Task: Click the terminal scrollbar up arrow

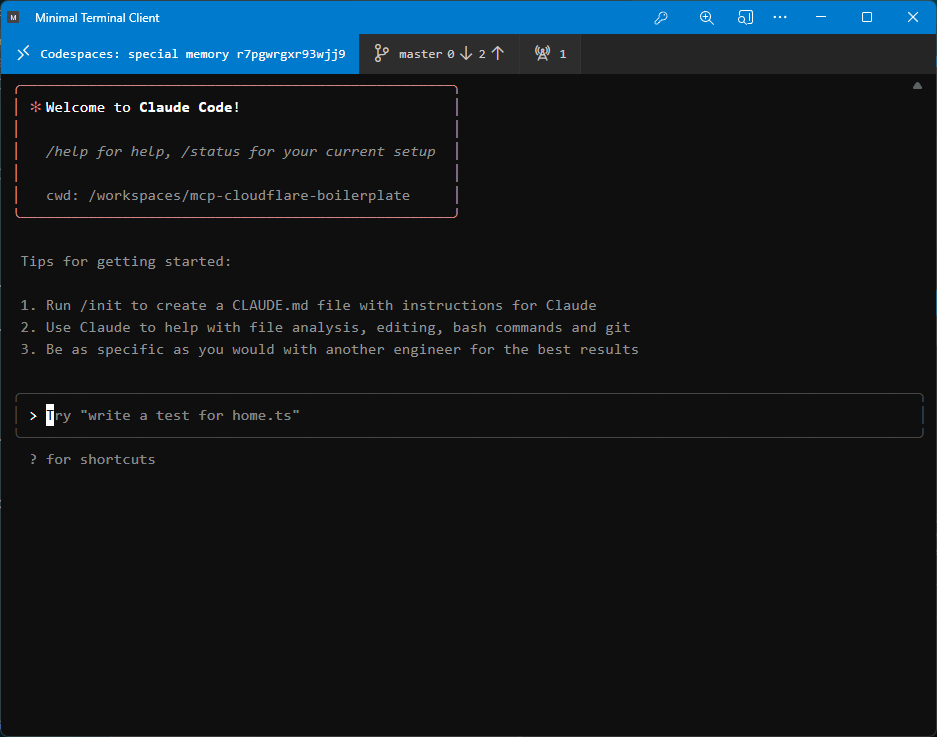Action: coord(917,86)
